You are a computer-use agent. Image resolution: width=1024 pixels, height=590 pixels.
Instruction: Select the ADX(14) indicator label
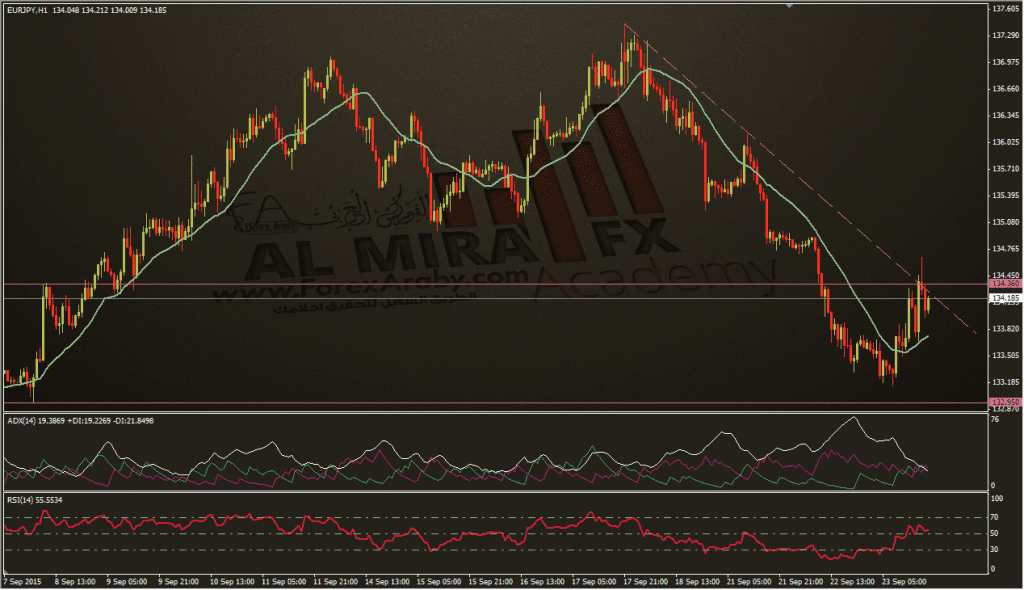pos(22,421)
